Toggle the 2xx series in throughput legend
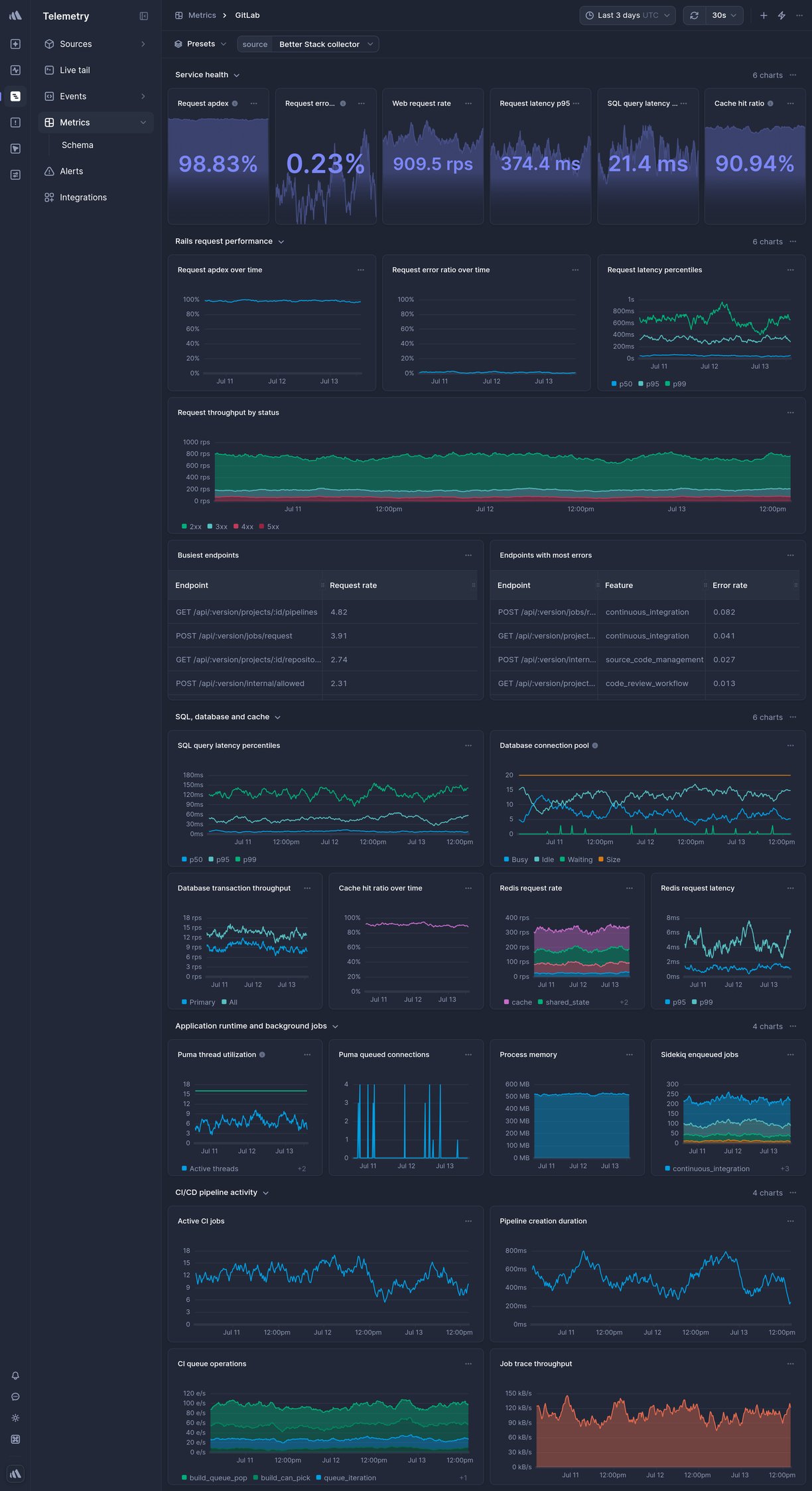The width and height of the screenshot is (812, 1491). [x=192, y=527]
